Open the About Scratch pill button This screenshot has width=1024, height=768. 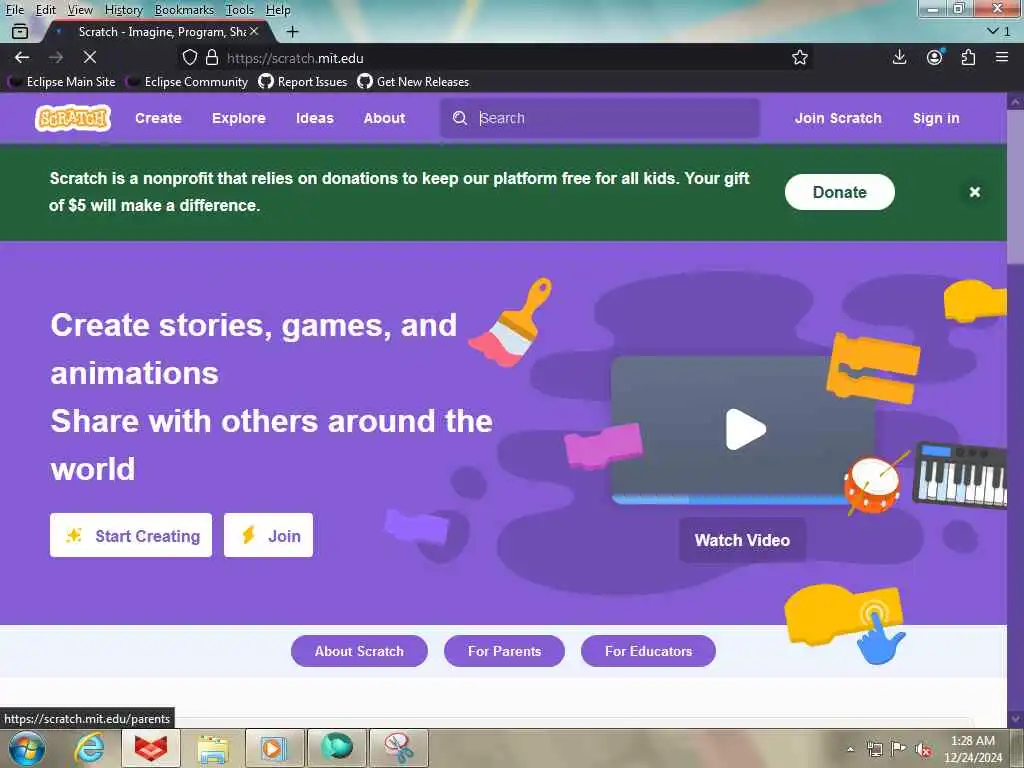pos(359,651)
